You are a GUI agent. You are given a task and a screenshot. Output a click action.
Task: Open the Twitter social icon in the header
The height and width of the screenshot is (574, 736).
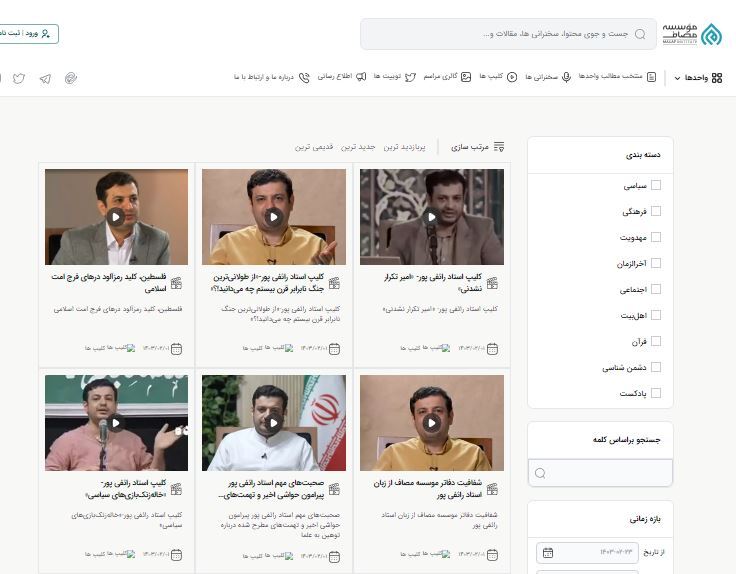tap(19, 78)
